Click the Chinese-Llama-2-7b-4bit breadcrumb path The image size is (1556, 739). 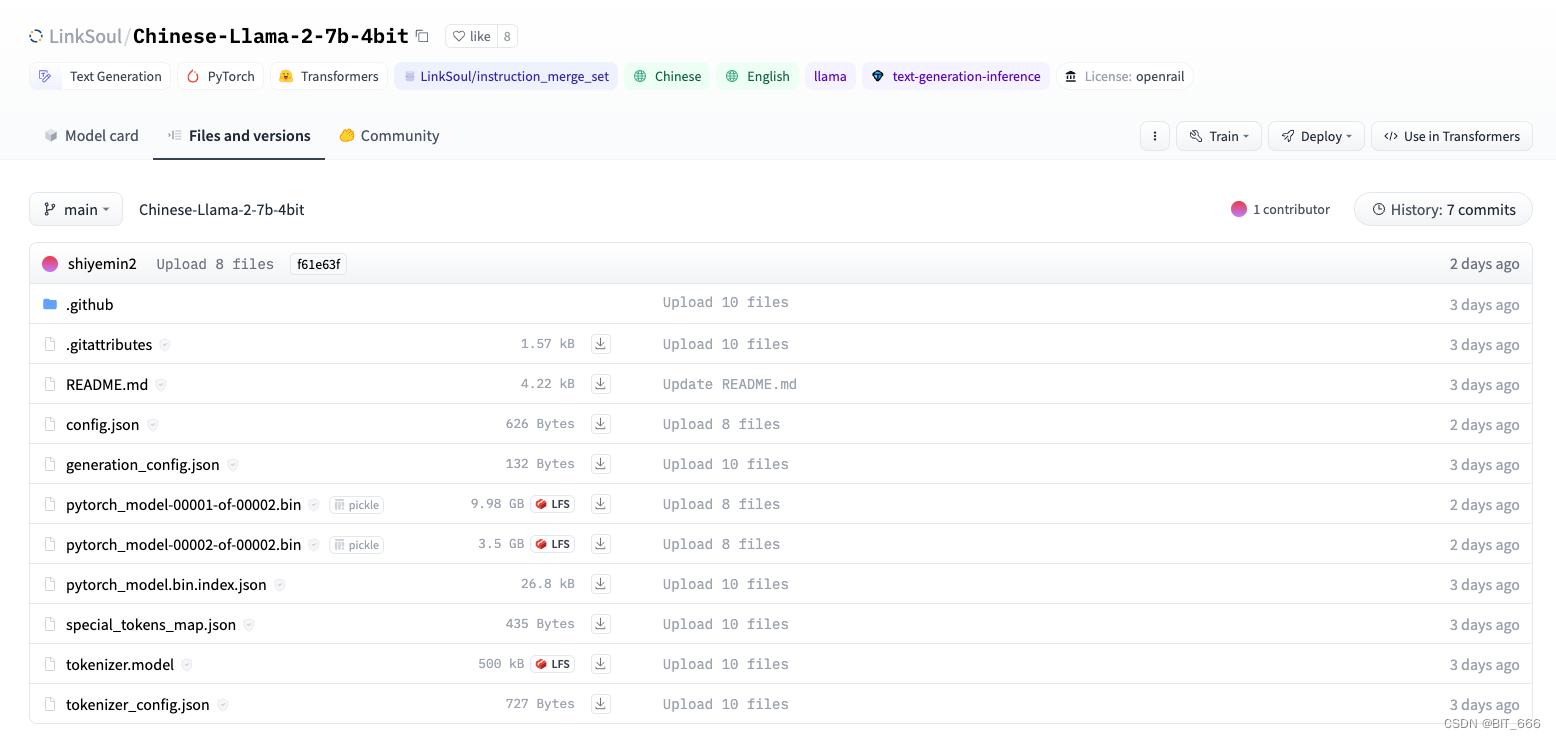(x=221, y=209)
